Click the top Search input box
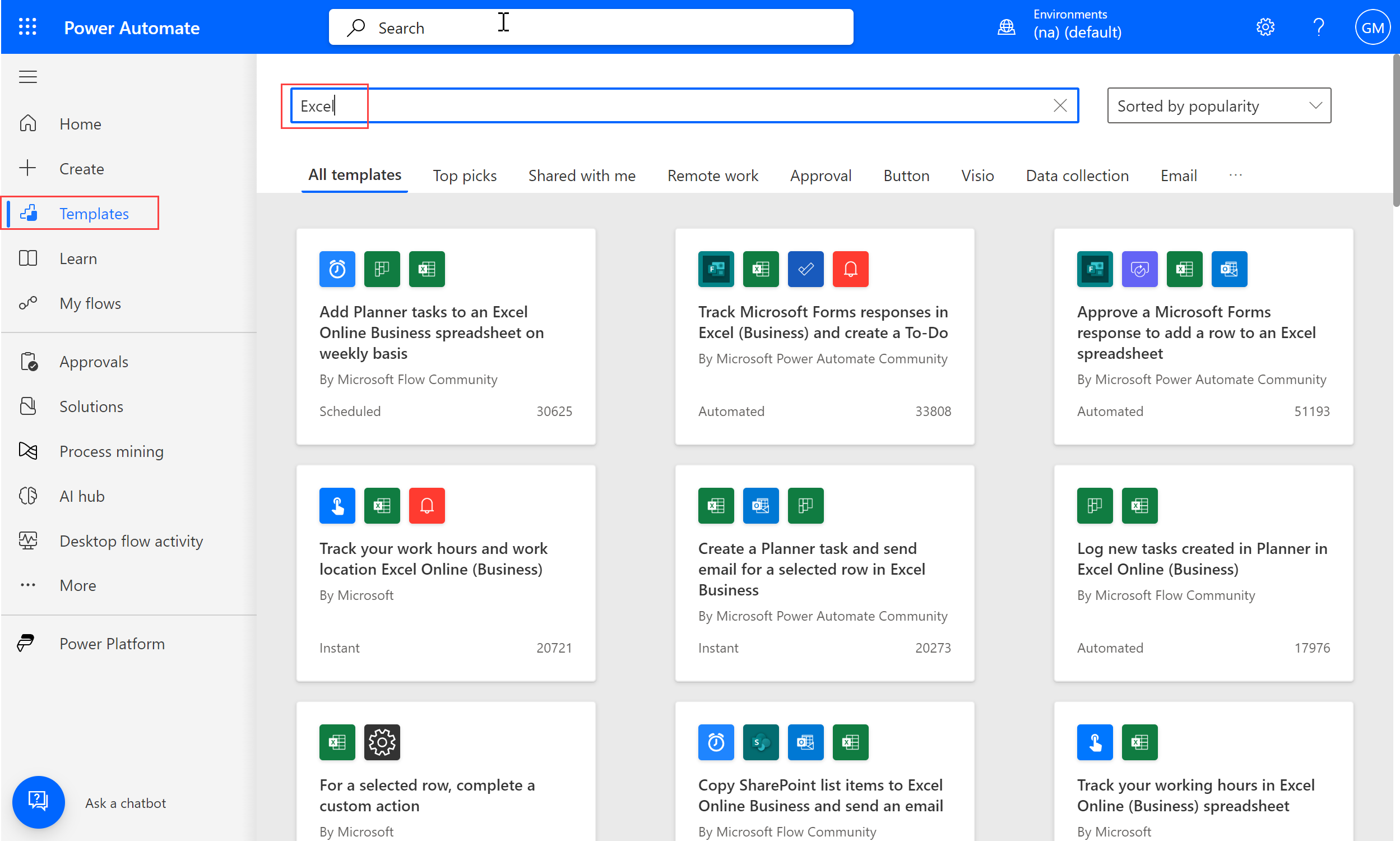 (590, 27)
